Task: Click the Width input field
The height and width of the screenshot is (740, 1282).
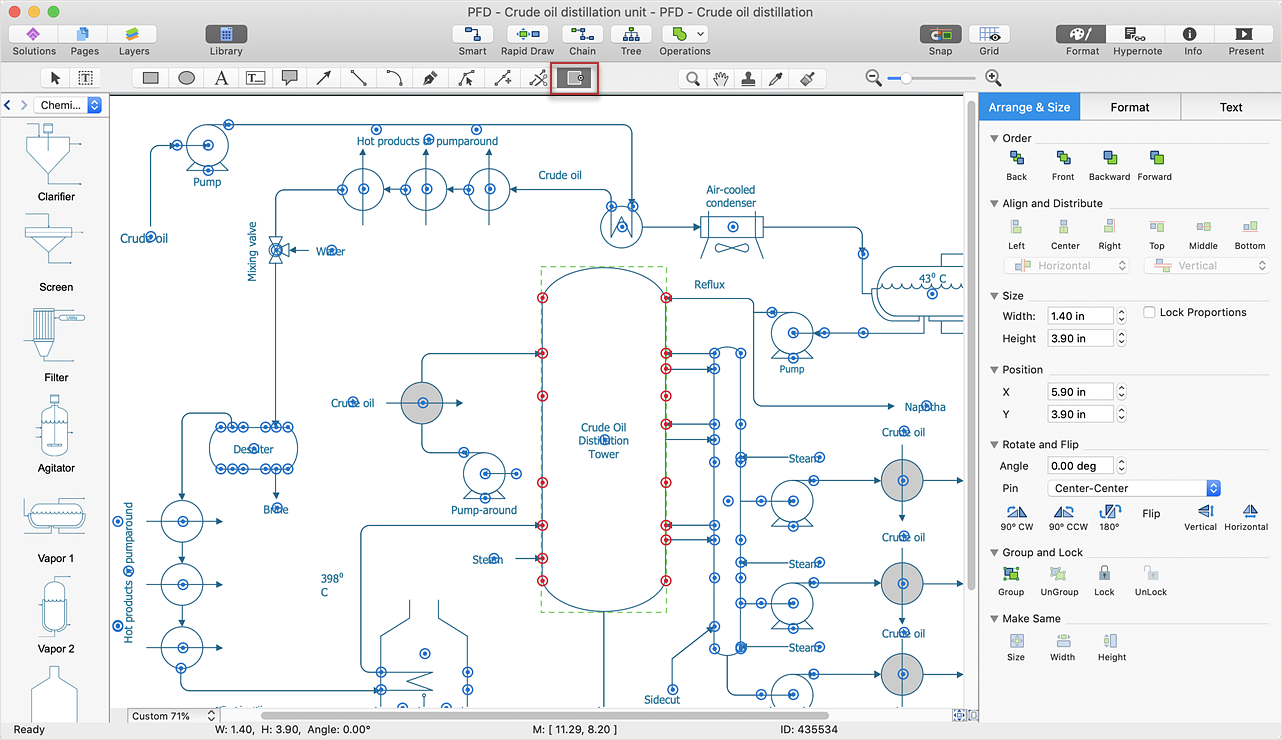Action: click(1080, 316)
